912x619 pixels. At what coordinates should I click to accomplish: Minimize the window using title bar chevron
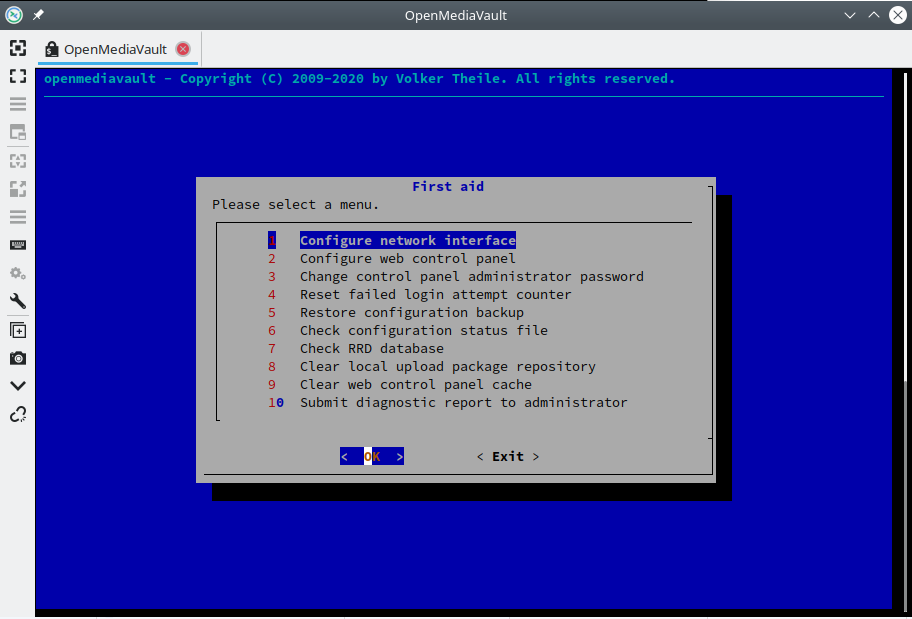(x=850, y=15)
